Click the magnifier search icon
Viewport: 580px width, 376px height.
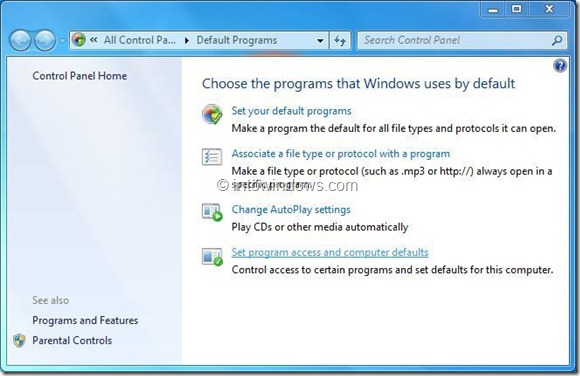click(557, 40)
